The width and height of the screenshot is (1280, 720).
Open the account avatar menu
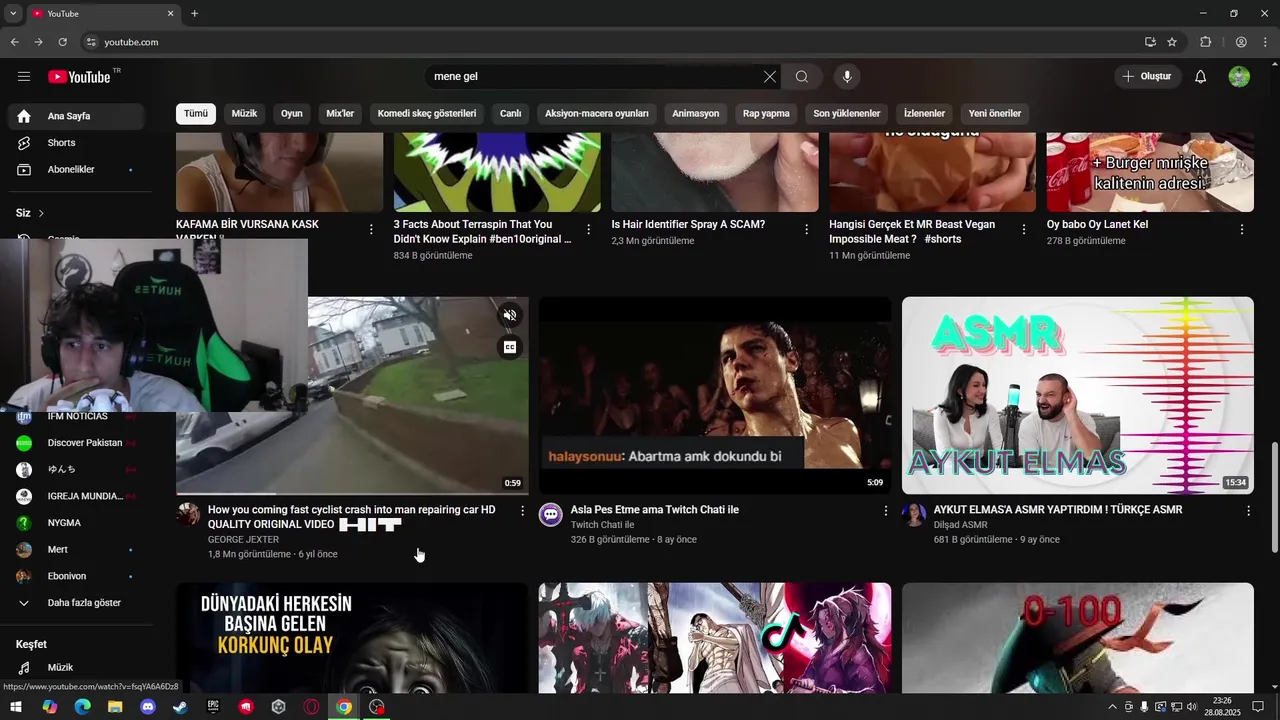coord(1239,77)
